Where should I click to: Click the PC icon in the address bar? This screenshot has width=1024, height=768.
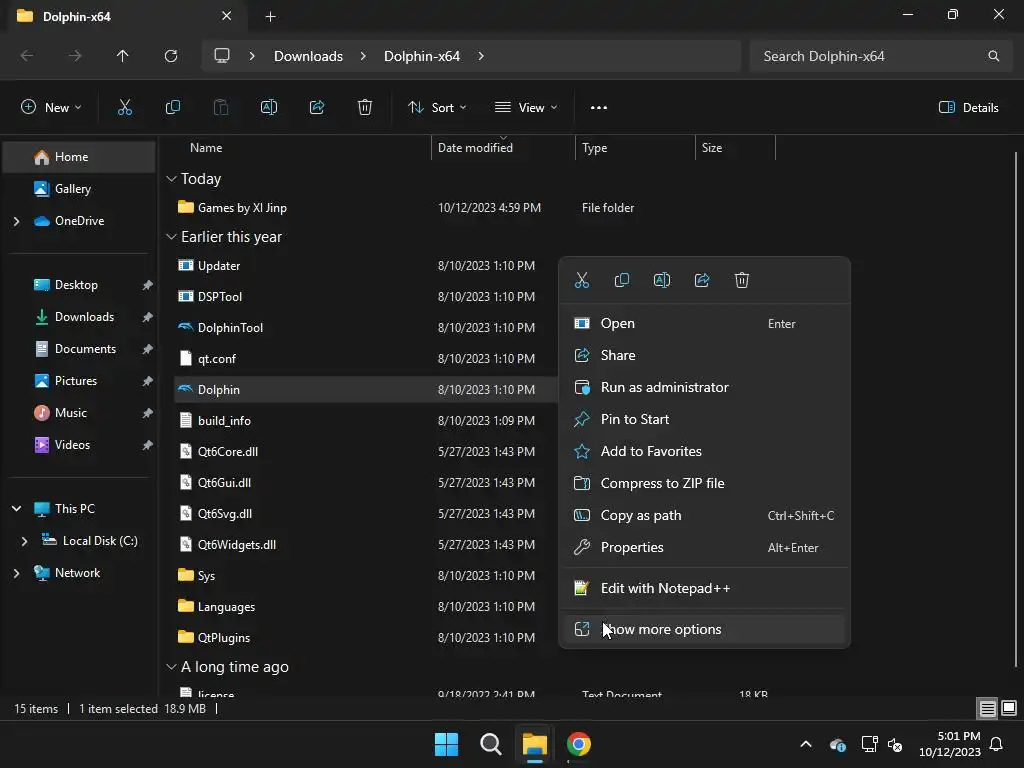point(222,56)
